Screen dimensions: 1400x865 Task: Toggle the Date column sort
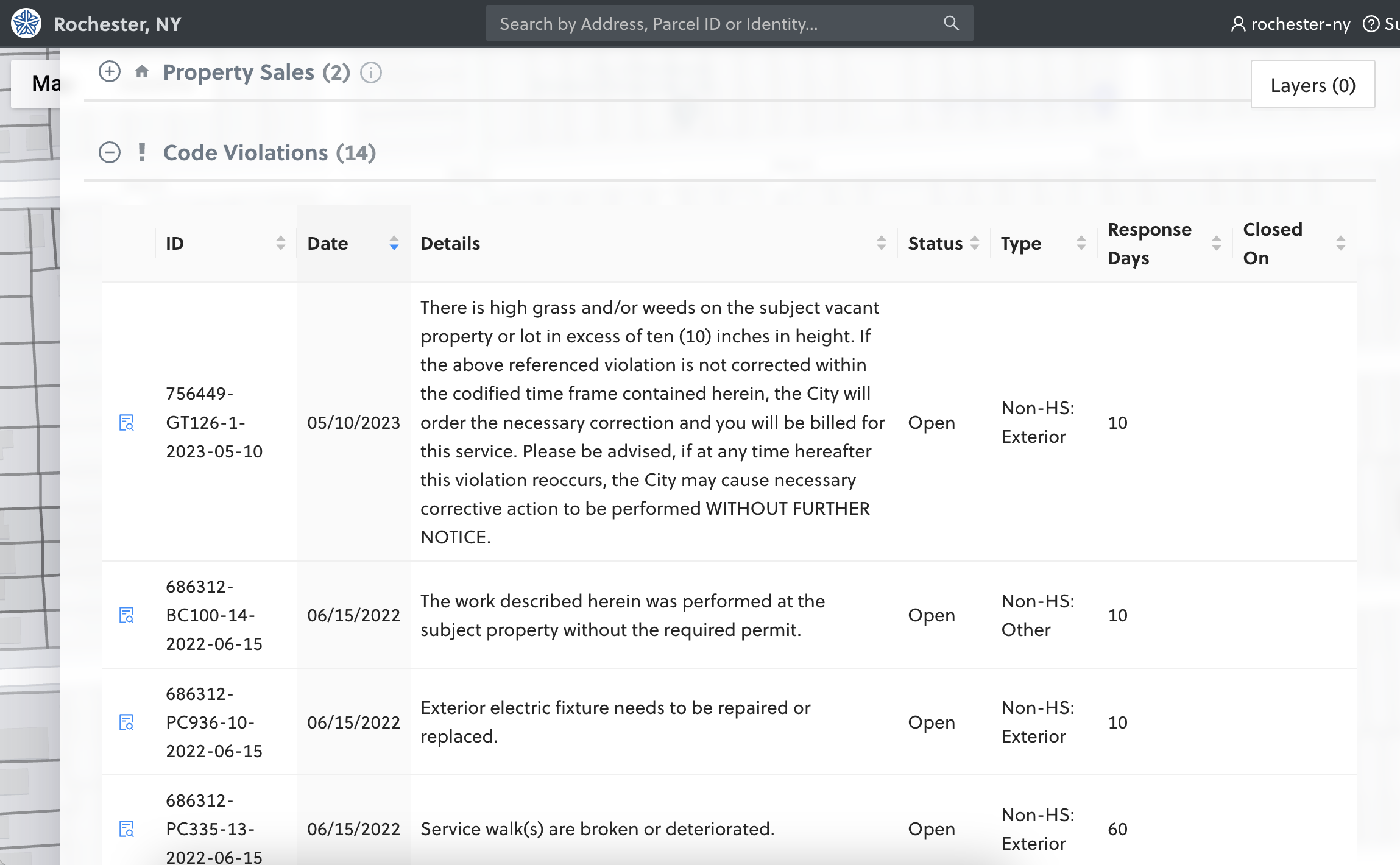tap(394, 243)
